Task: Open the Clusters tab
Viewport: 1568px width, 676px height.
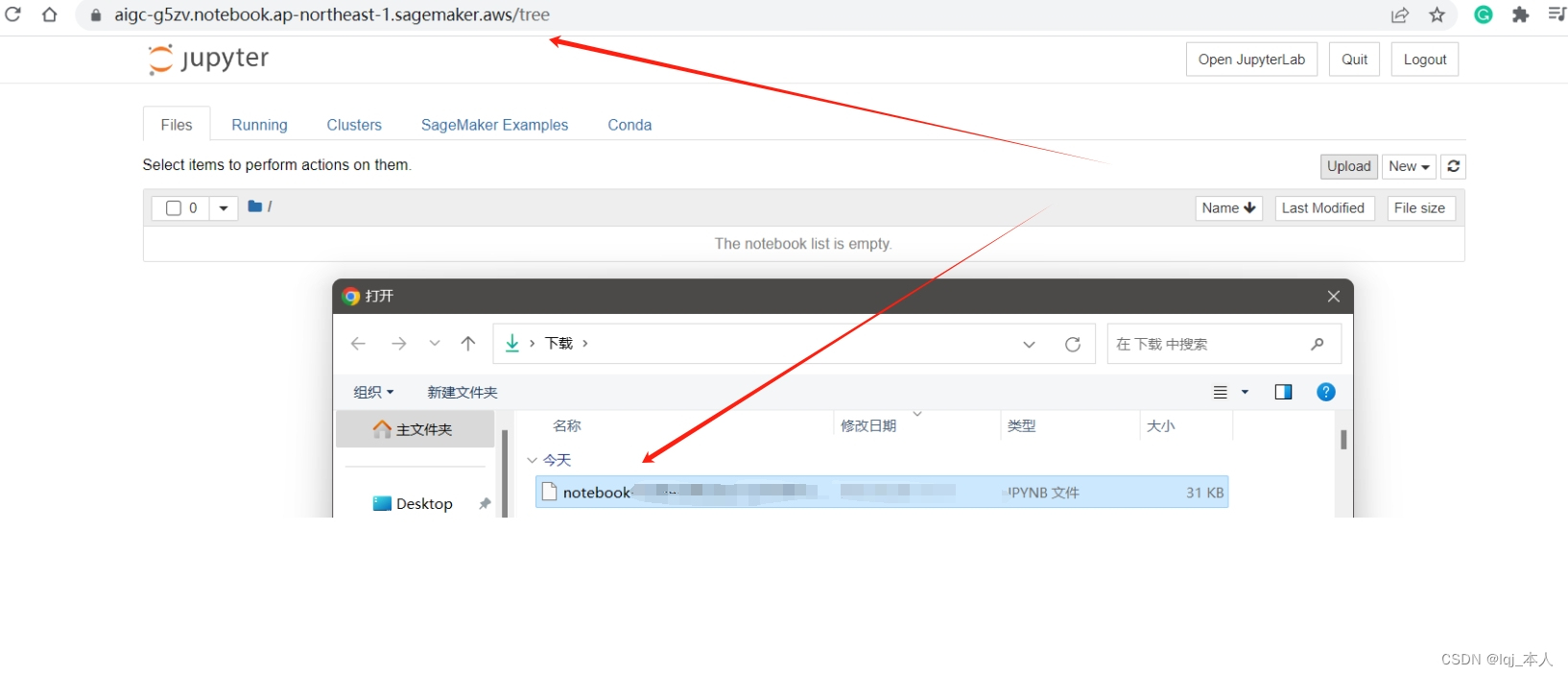Action: pyautogui.click(x=354, y=125)
